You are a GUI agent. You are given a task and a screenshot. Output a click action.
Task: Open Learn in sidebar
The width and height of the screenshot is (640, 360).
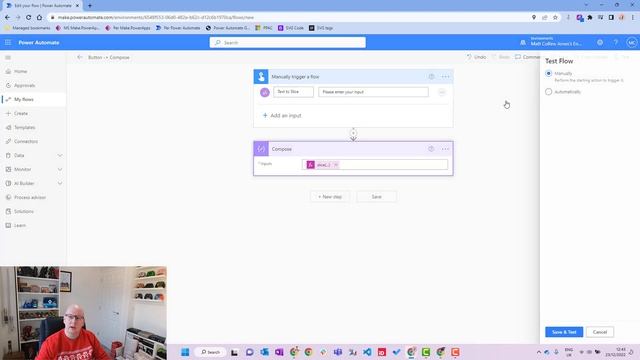tap(20, 225)
